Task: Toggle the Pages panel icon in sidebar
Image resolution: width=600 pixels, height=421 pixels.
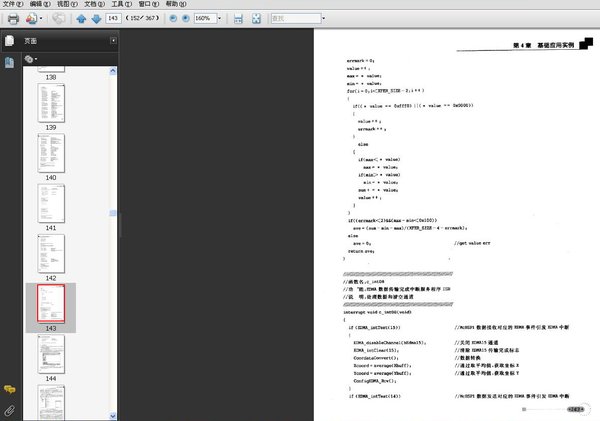Action: (10, 41)
